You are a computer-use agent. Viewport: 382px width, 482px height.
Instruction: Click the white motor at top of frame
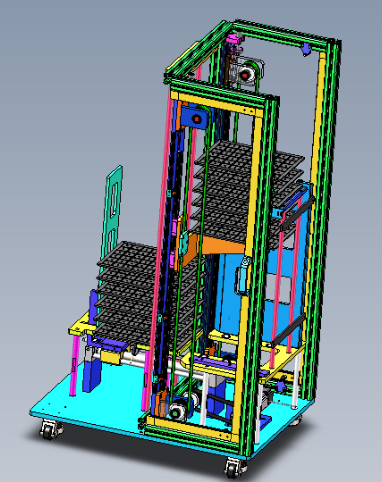point(248,73)
